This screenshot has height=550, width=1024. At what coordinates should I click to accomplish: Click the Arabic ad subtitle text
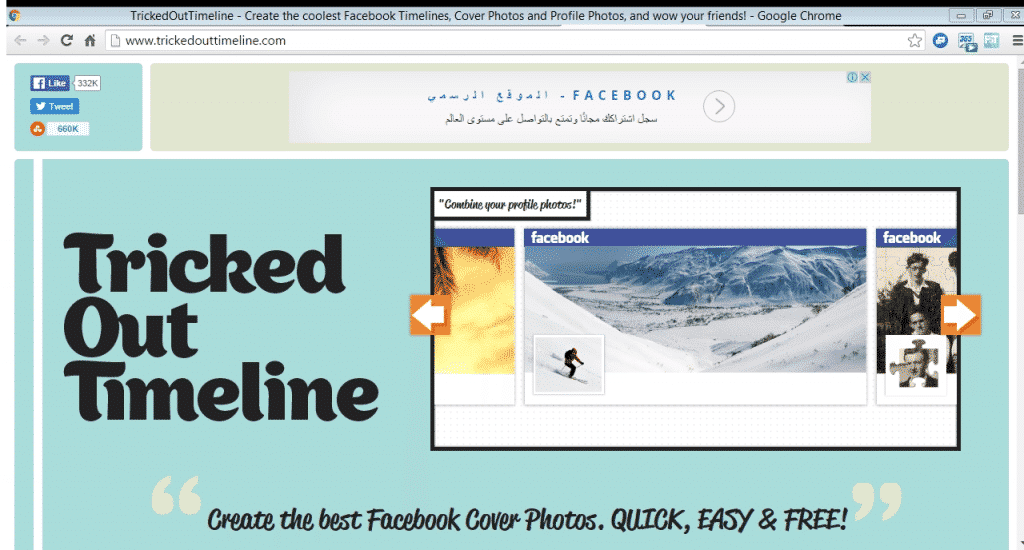coord(551,119)
